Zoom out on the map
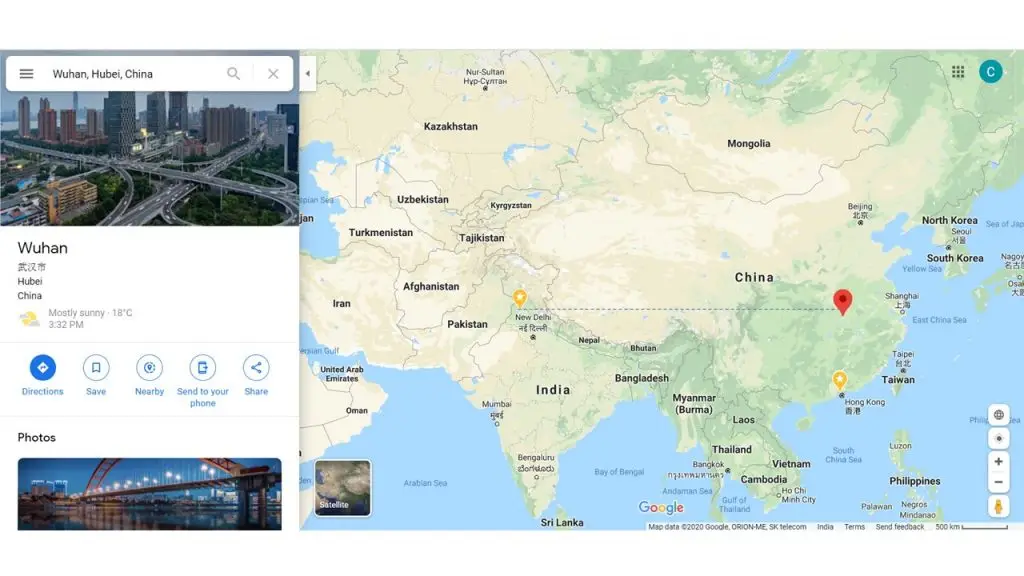 pos(998,482)
